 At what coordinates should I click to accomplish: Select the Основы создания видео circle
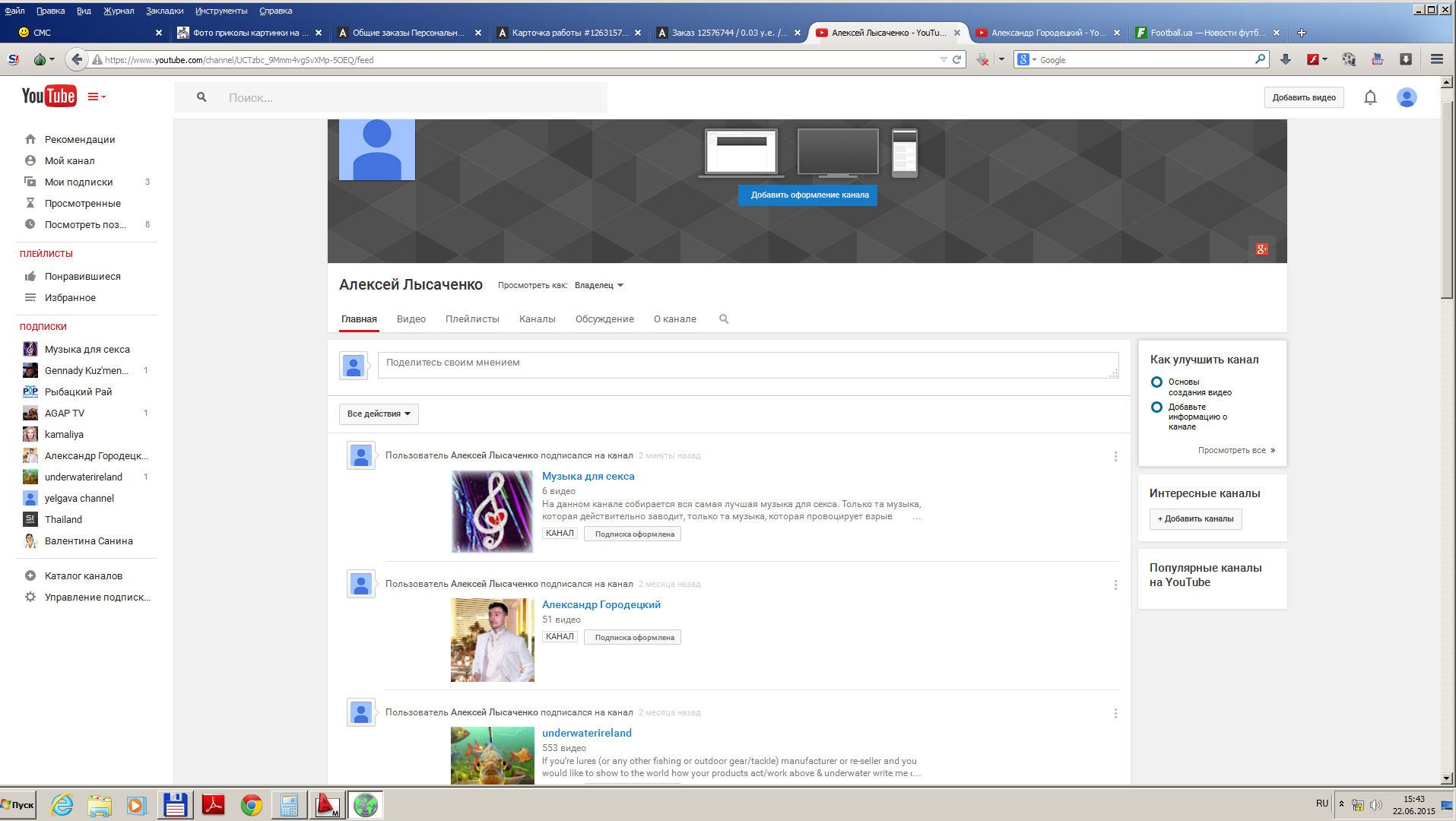click(x=1156, y=382)
